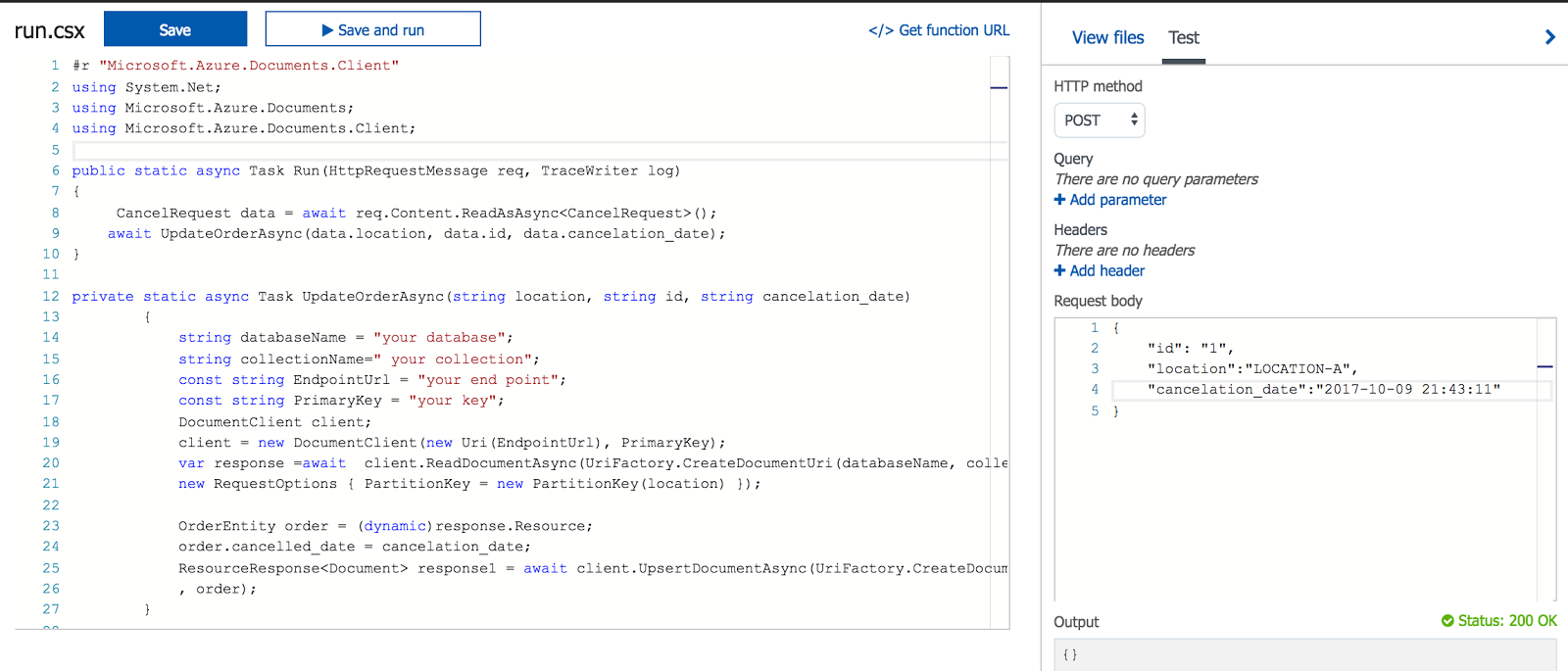Select the Test tab

point(1184,37)
